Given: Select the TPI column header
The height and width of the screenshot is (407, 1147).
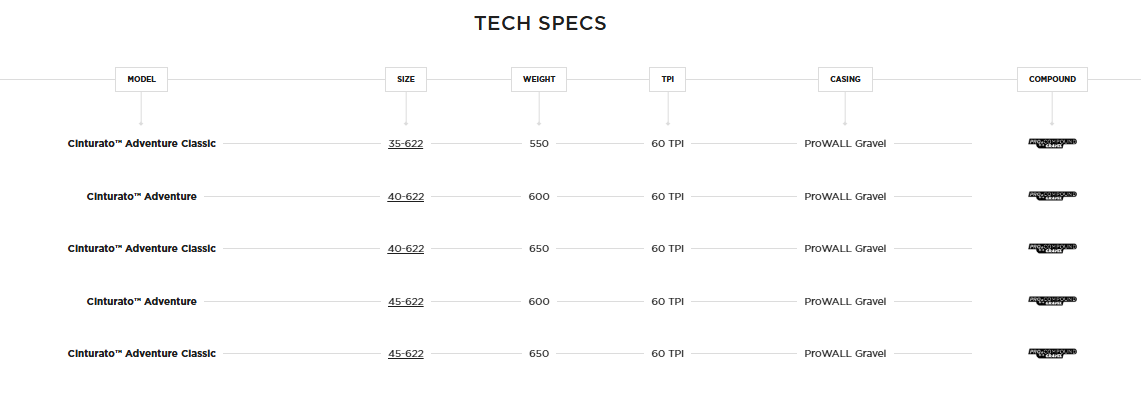Looking at the screenshot, I should click(667, 79).
